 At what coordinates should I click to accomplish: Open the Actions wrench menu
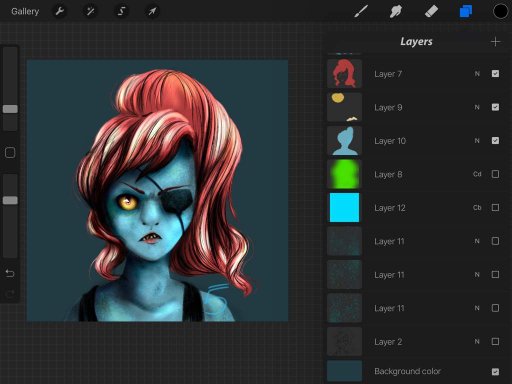[x=60, y=11]
